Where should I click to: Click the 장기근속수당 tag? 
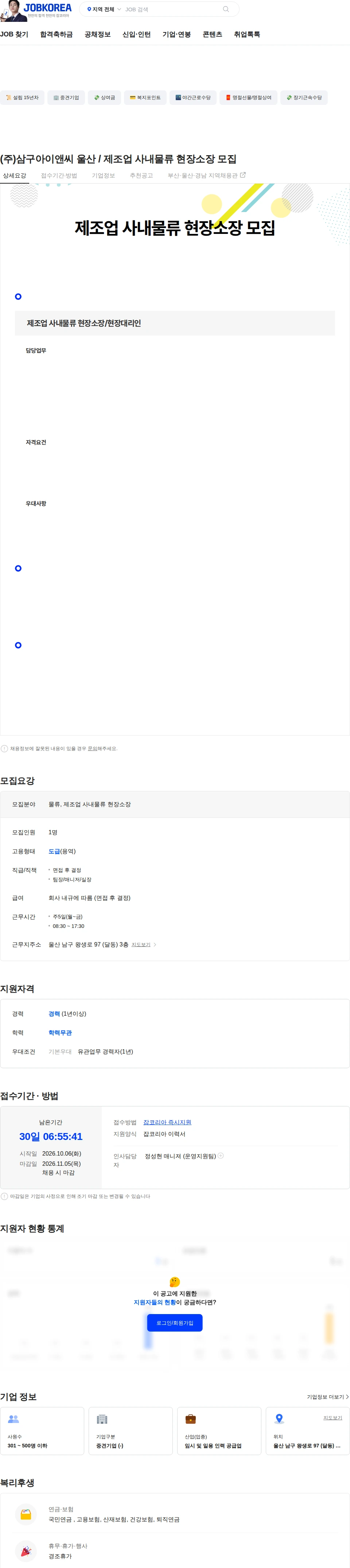304,97
